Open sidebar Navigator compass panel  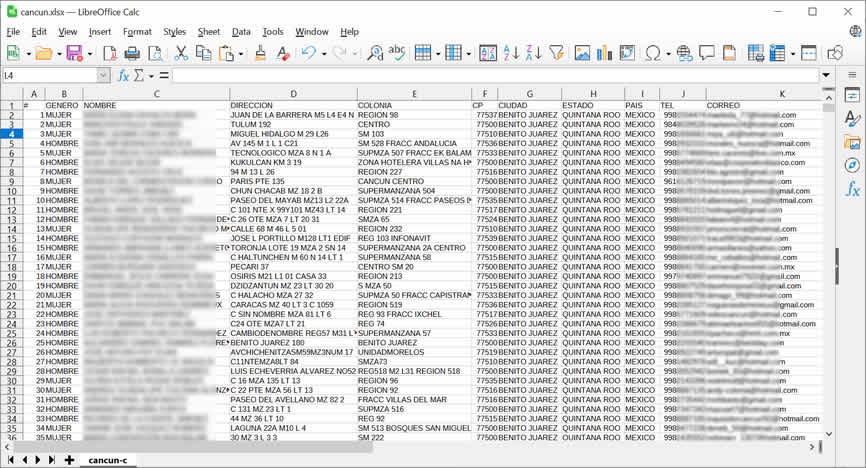(x=852, y=165)
